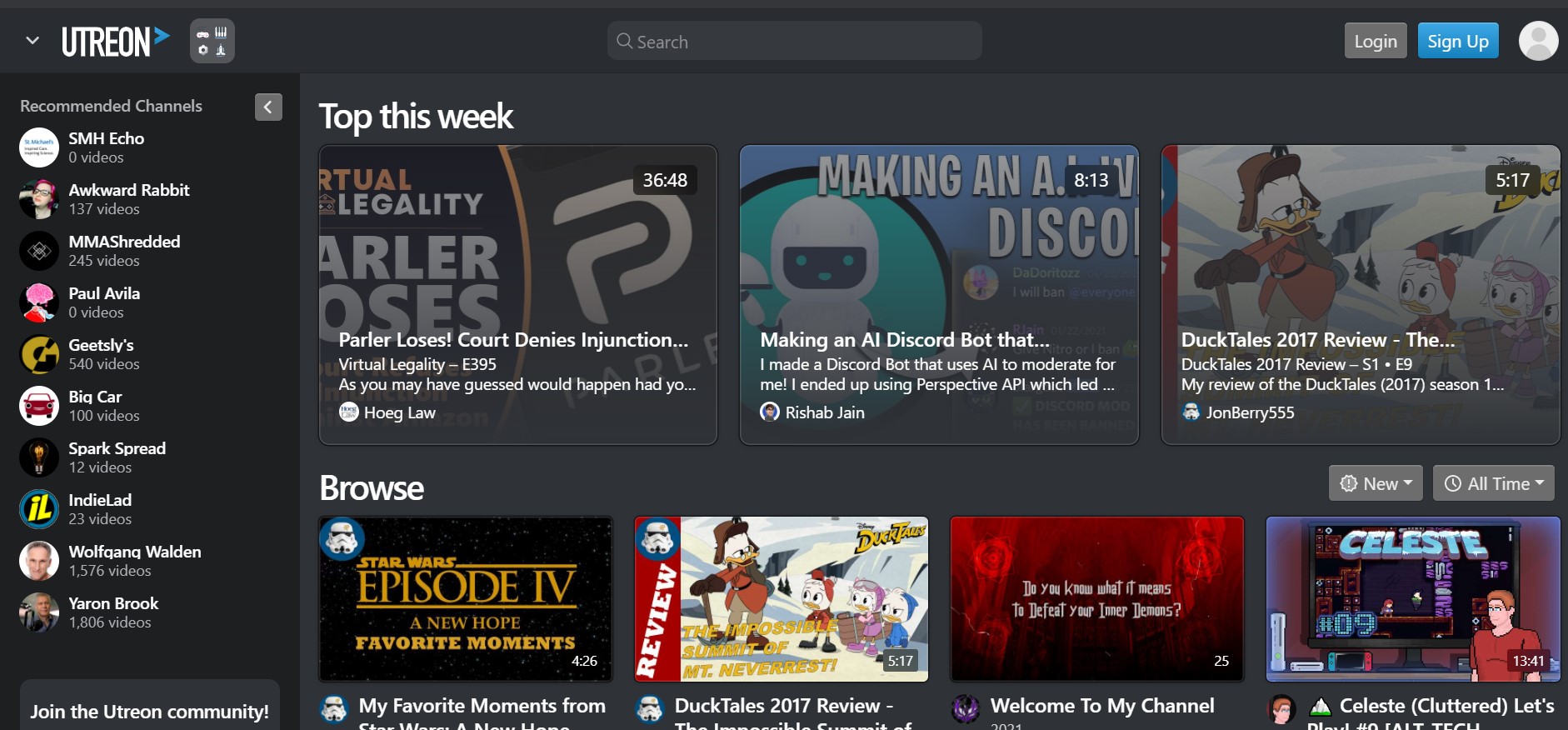Open the Utreon home logo
1568x730 pixels.
(x=116, y=41)
